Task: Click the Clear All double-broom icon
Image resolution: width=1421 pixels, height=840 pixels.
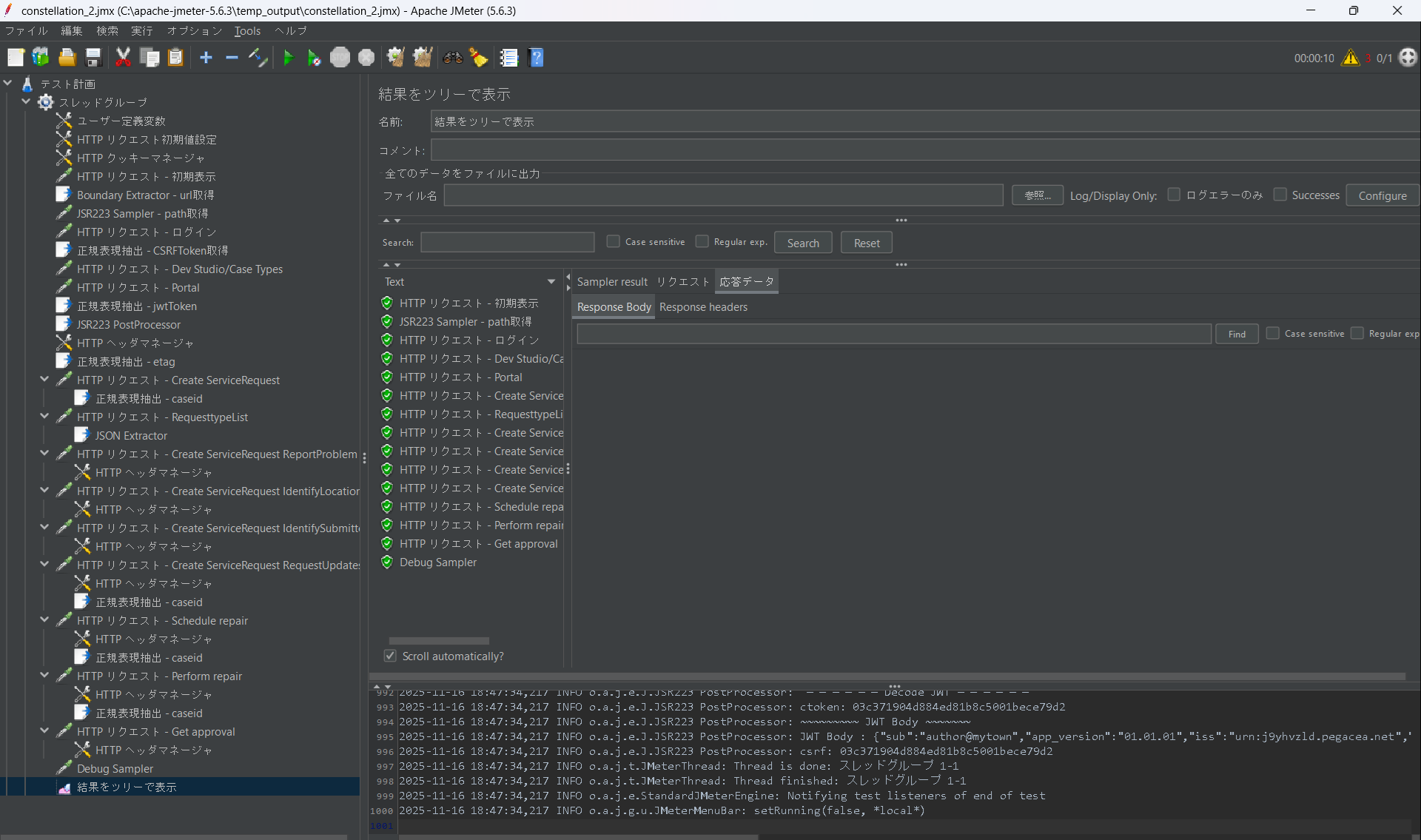Action: click(x=423, y=58)
